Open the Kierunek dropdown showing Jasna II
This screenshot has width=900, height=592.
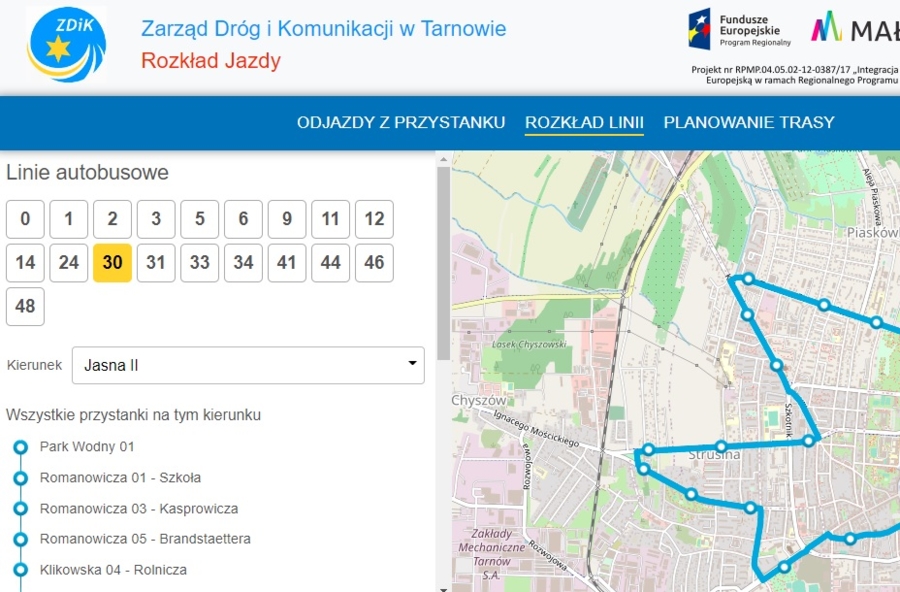(x=248, y=365)
